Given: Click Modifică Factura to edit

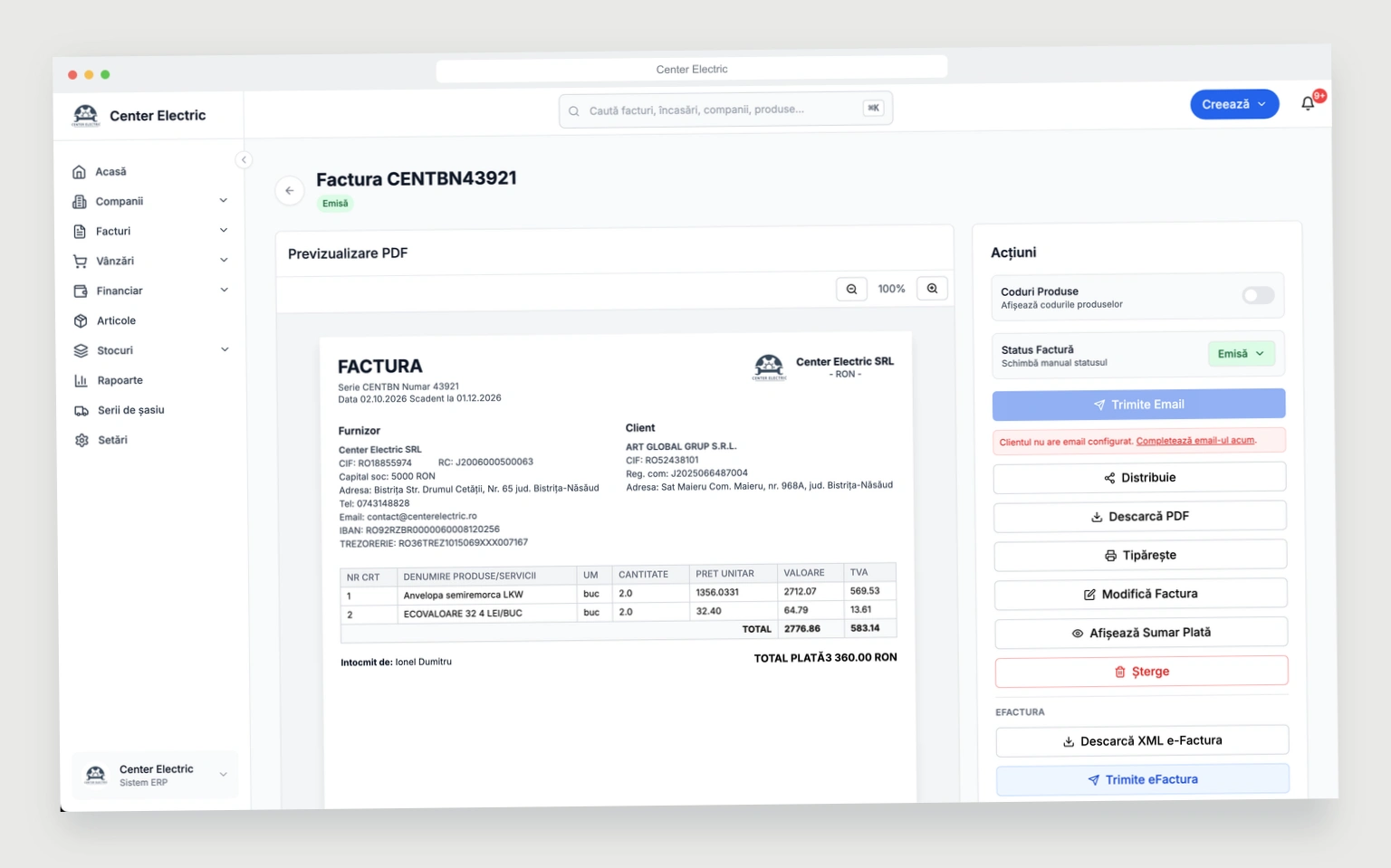Looking at the screenshot, I should pyautogui.click(x=1141, y=594).
